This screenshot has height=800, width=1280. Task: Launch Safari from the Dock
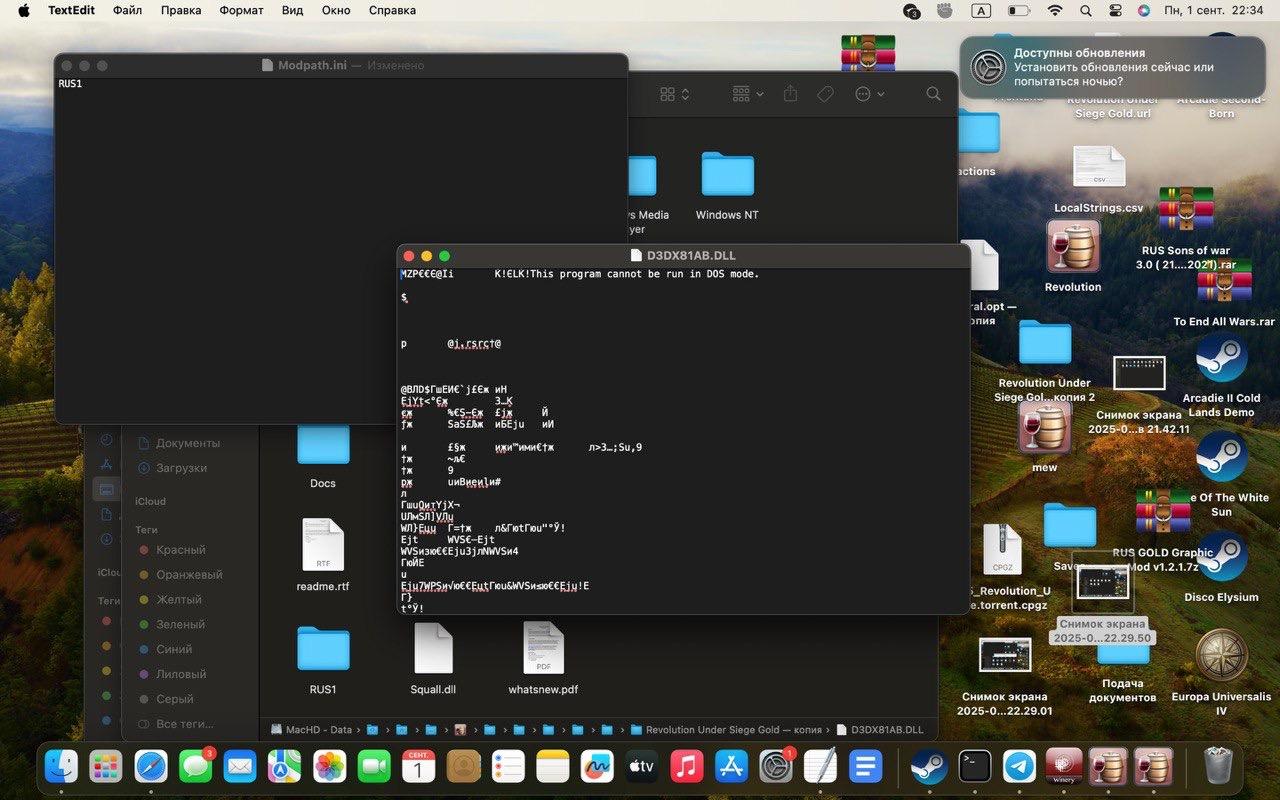click(151, 767)
